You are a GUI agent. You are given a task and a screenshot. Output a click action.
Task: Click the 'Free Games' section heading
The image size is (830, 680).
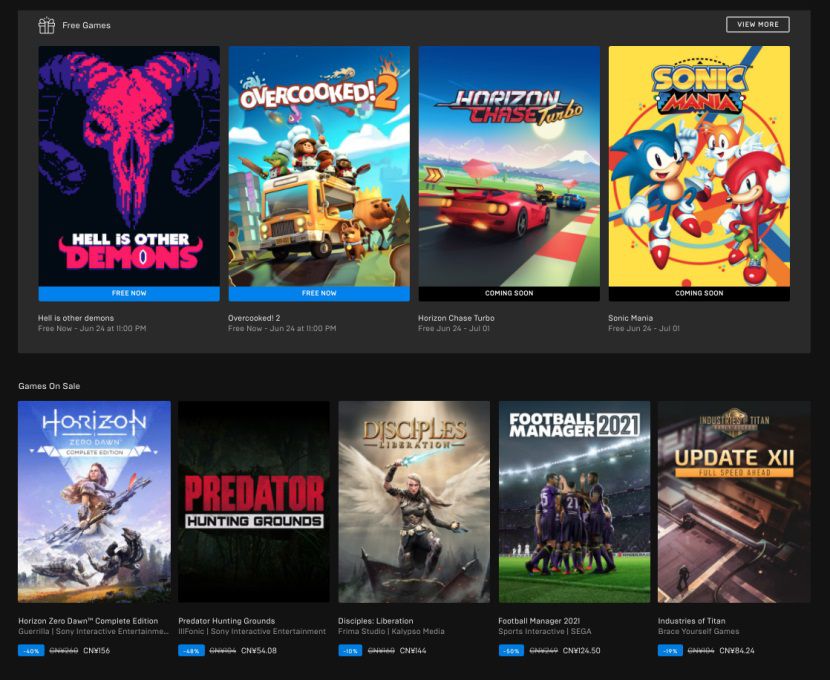click(86, 25)
